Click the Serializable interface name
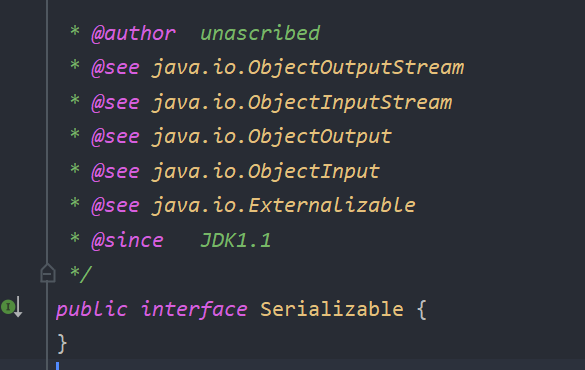The height and width of the screenshot is (370, 585). pyautogui.click(x=332, y=309)
